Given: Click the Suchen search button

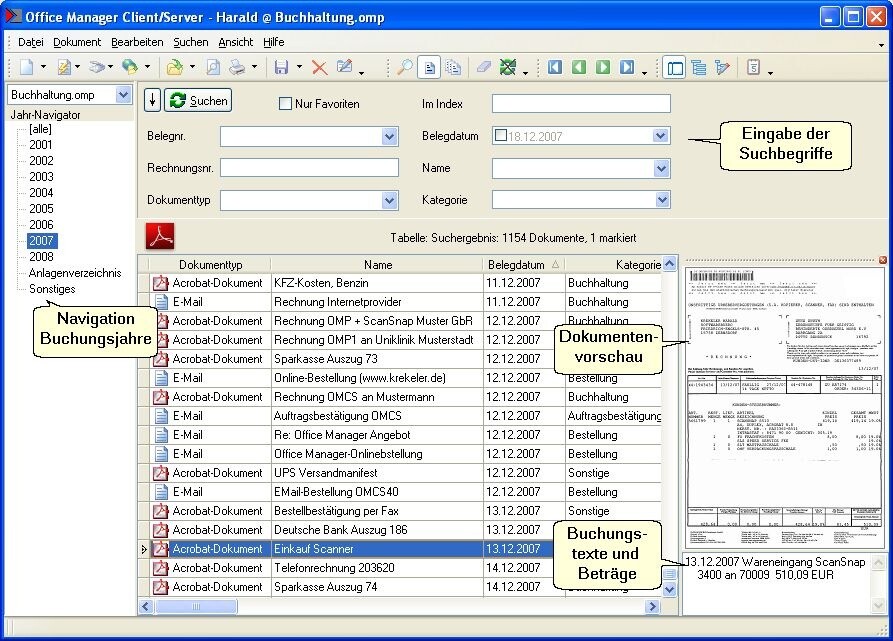Looking at the screenshot, I should coord(198,101).
